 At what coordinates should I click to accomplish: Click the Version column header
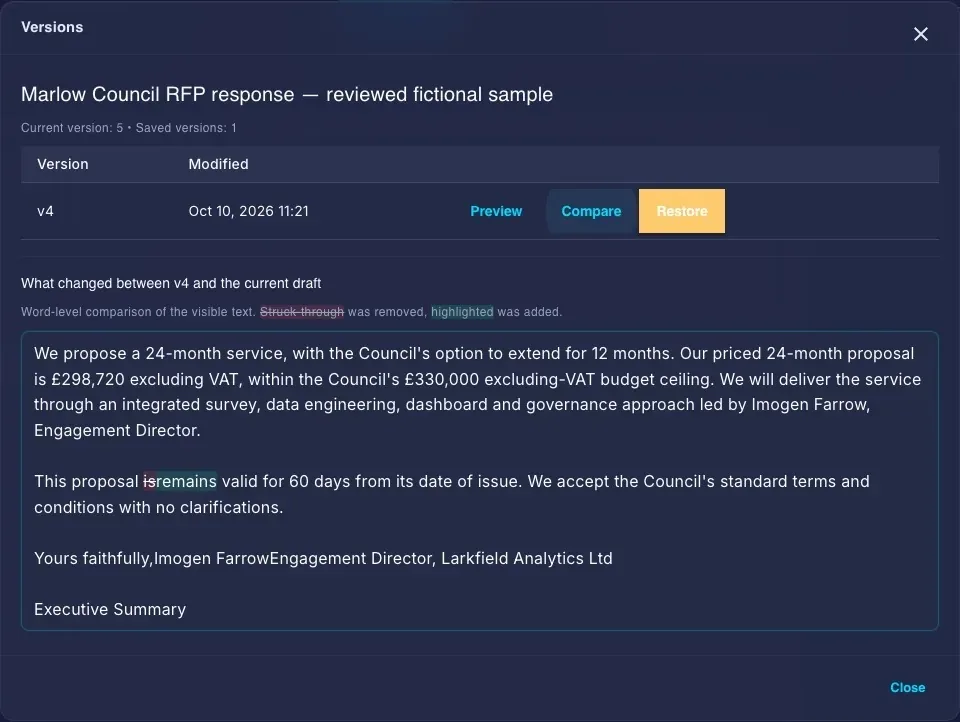pos(62,164)
